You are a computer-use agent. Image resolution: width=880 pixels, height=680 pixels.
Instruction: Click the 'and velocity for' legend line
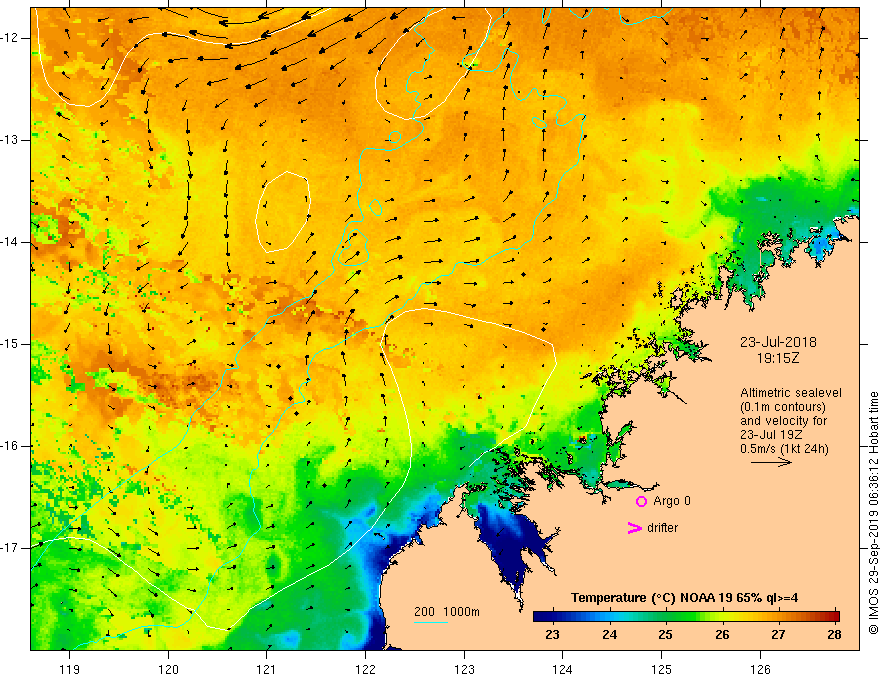tap(783, 421)
